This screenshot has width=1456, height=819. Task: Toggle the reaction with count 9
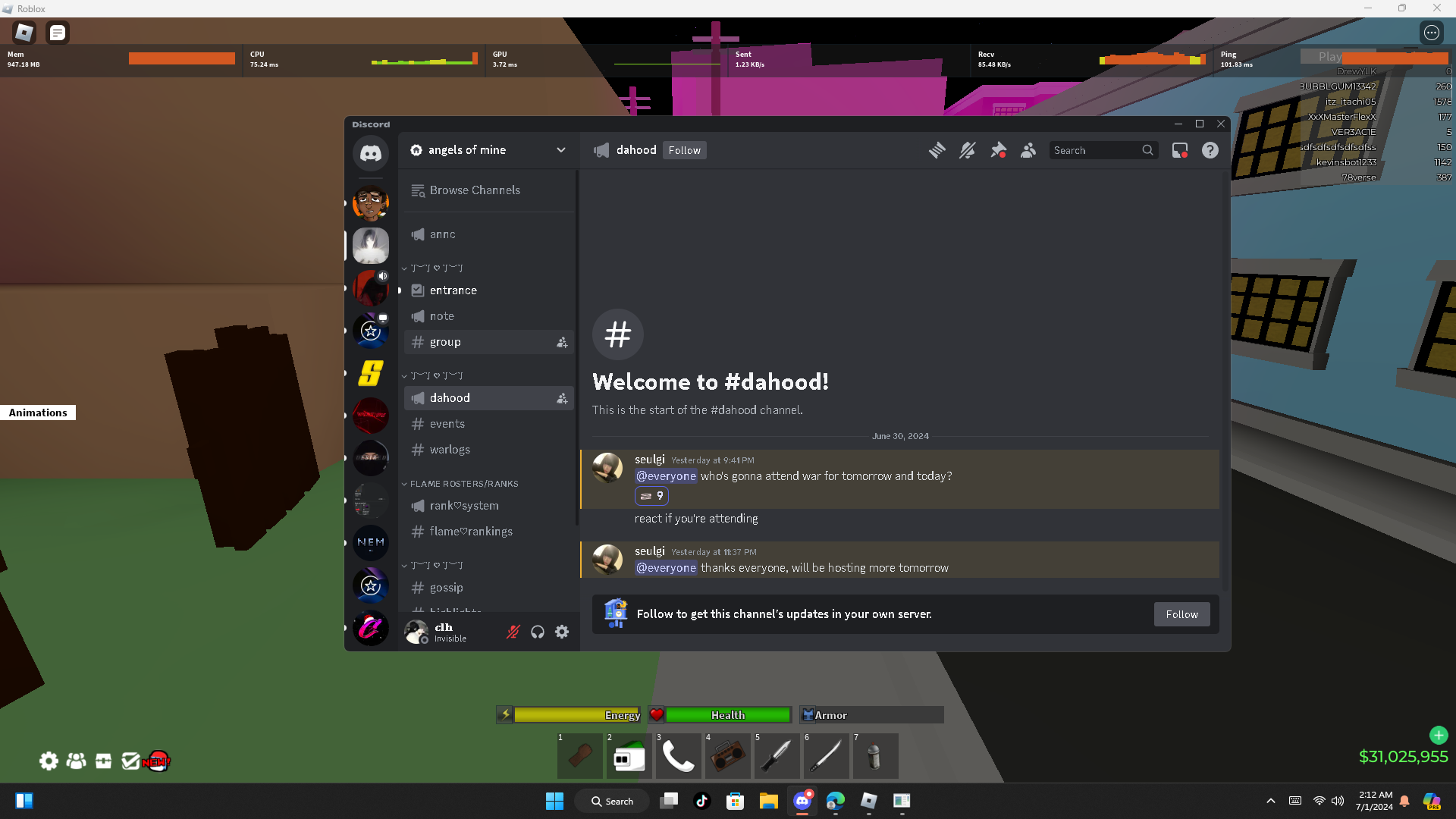point(651,496)
